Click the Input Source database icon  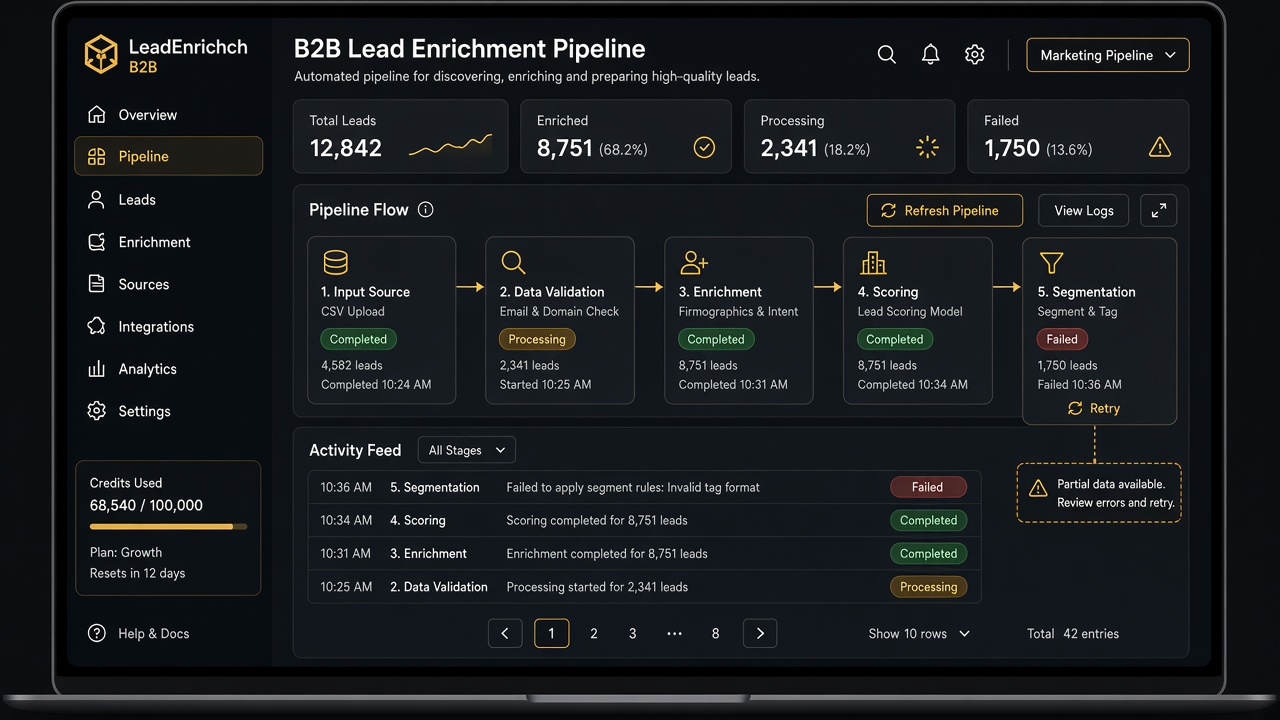(x=336, y=263)
